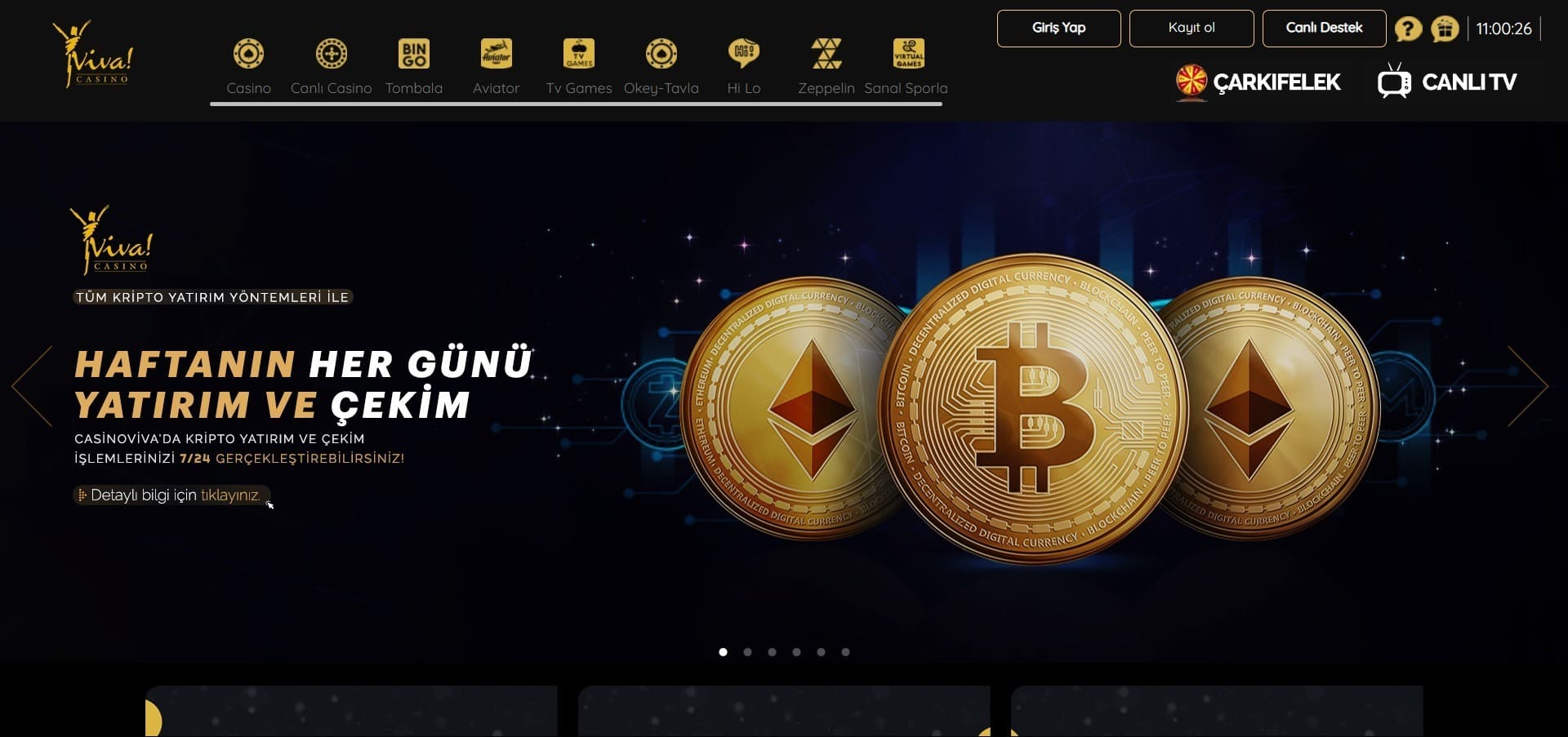
Task: Go to the previous banner slide arrow
Action: coord(33,386)
